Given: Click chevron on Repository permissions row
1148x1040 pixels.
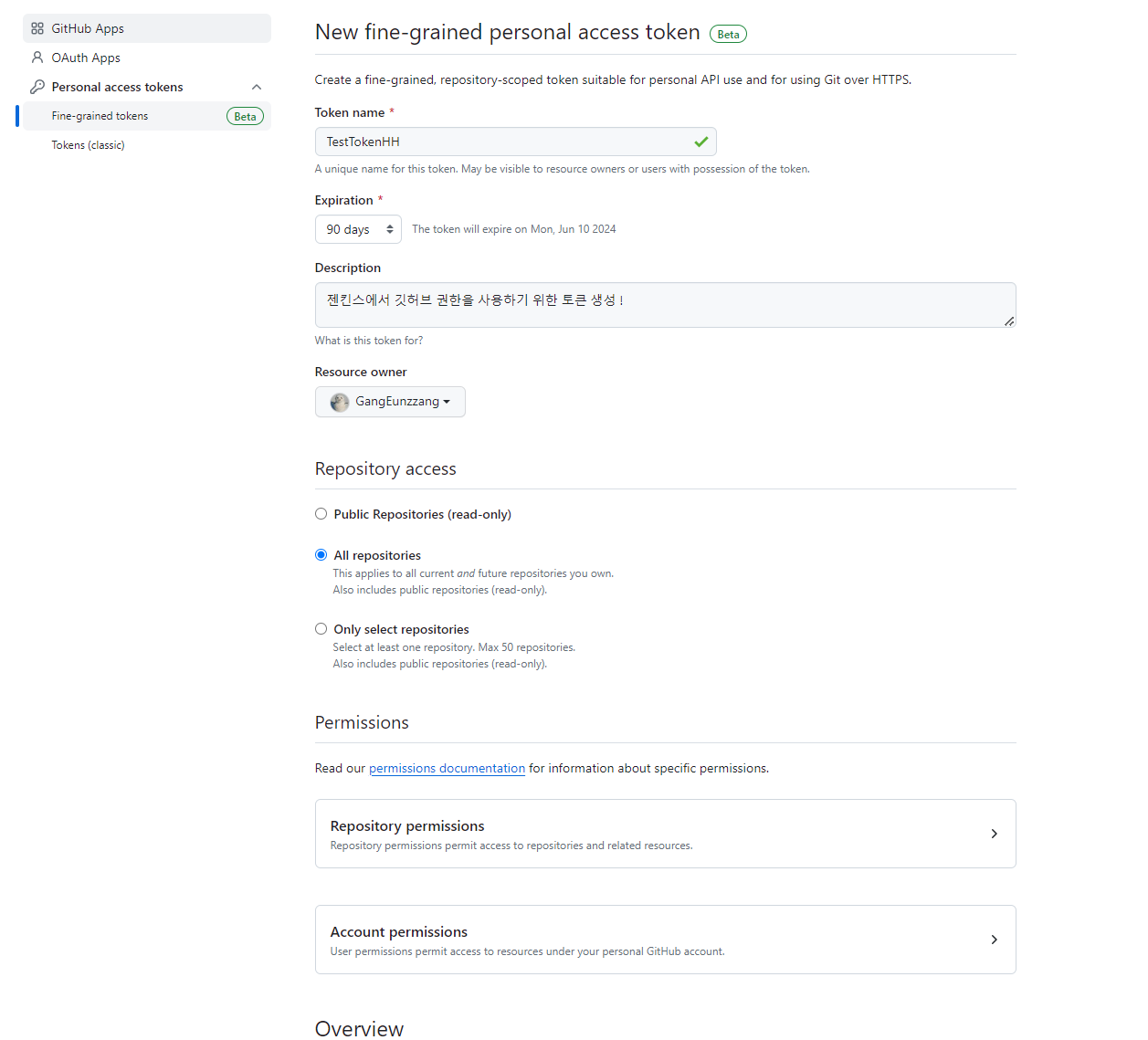Looking at the screenshot, I should (x=994, y=834).
